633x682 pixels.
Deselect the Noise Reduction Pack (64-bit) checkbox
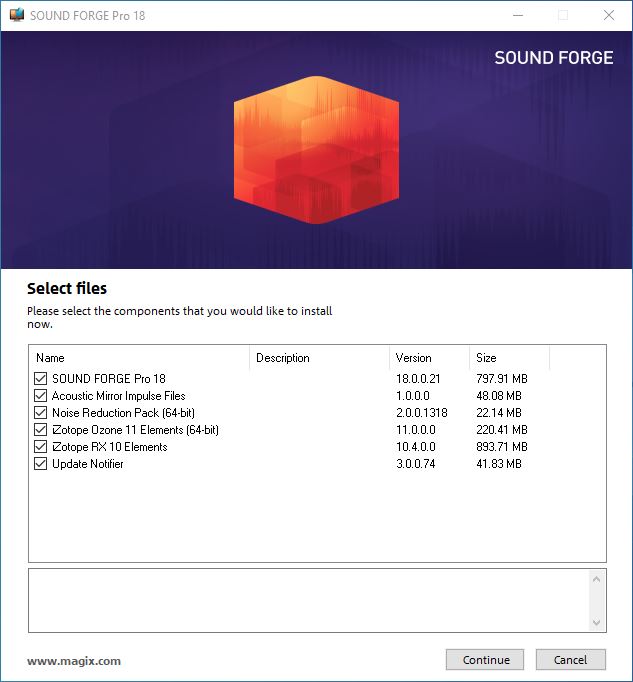40,412
